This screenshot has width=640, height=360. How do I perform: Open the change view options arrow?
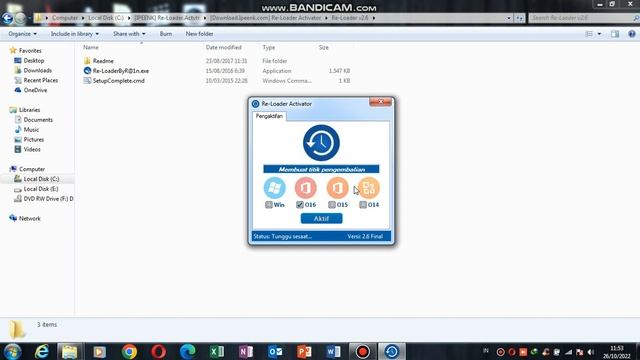coord(599,34)
